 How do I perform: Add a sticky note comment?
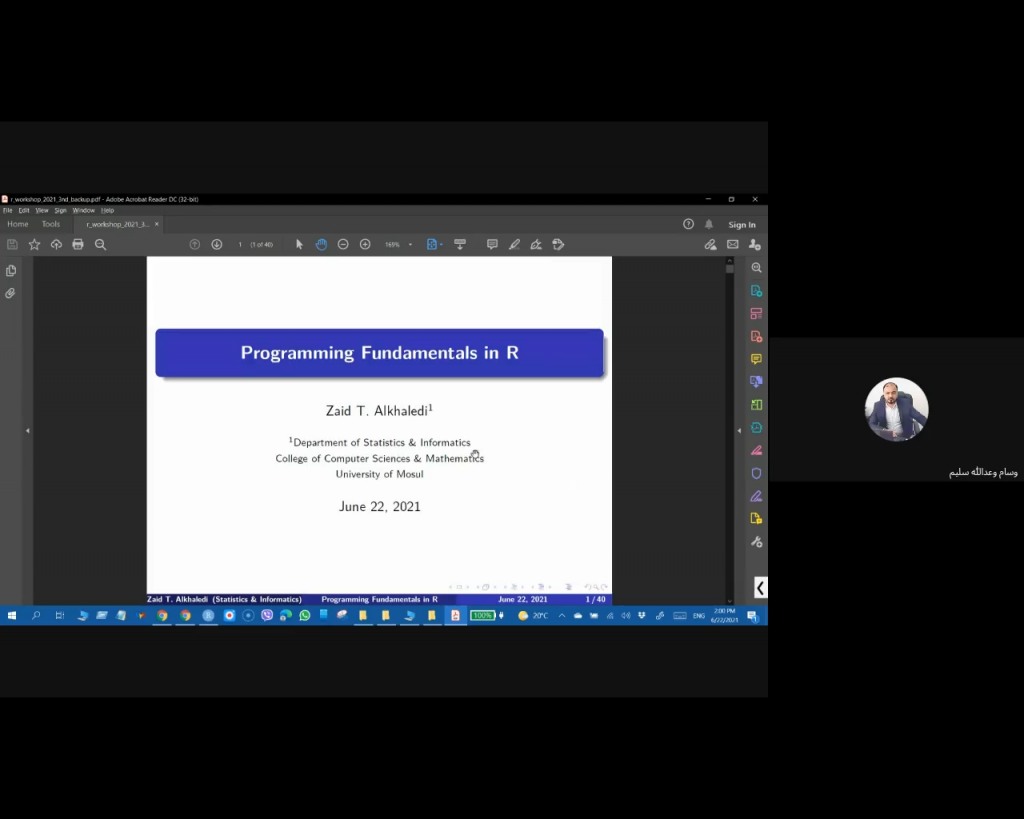(x=492, y=244)
